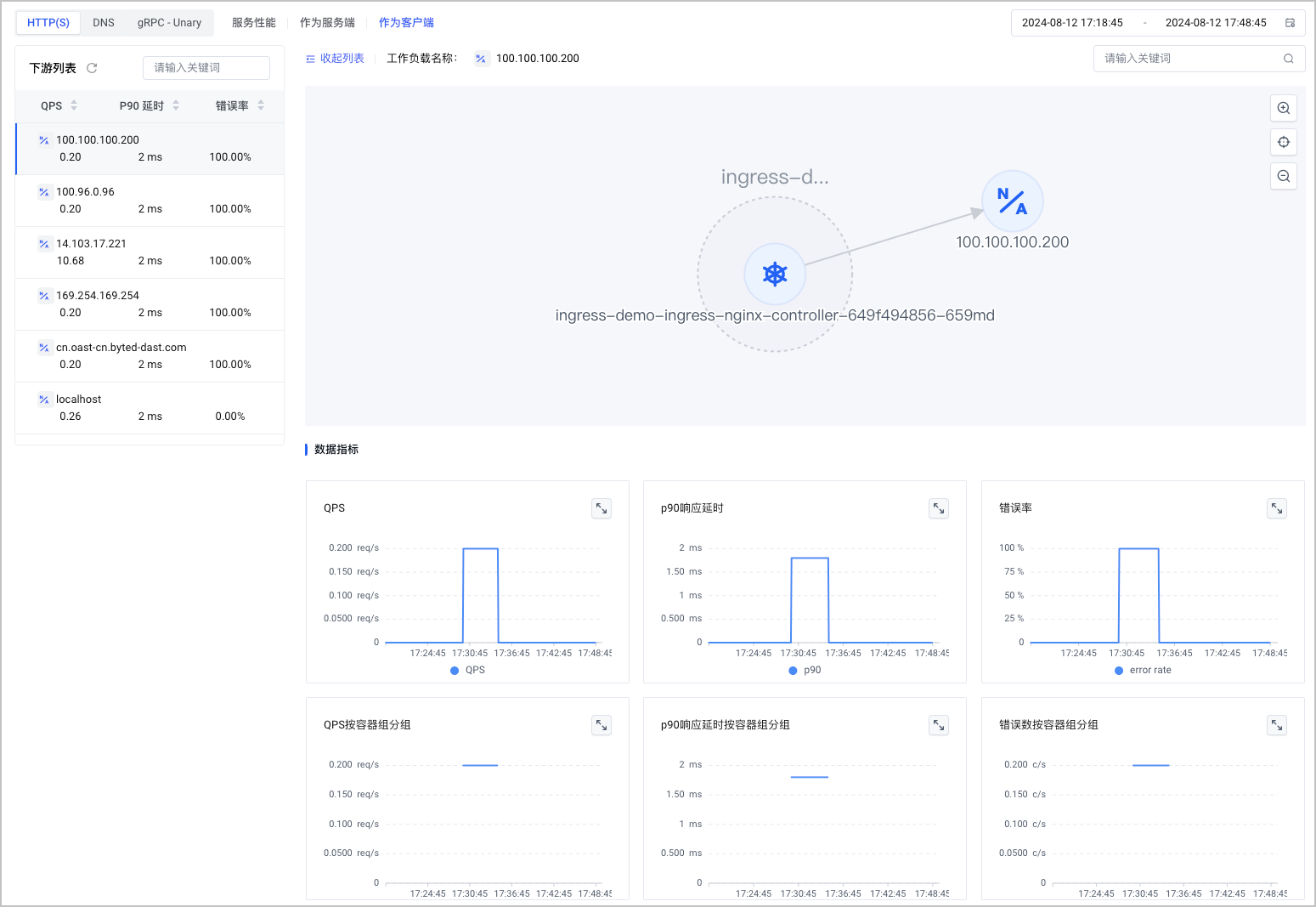Click the icon of 100.96.0.96 row
Screen dimensions: 1316x907
click(44, 192)
